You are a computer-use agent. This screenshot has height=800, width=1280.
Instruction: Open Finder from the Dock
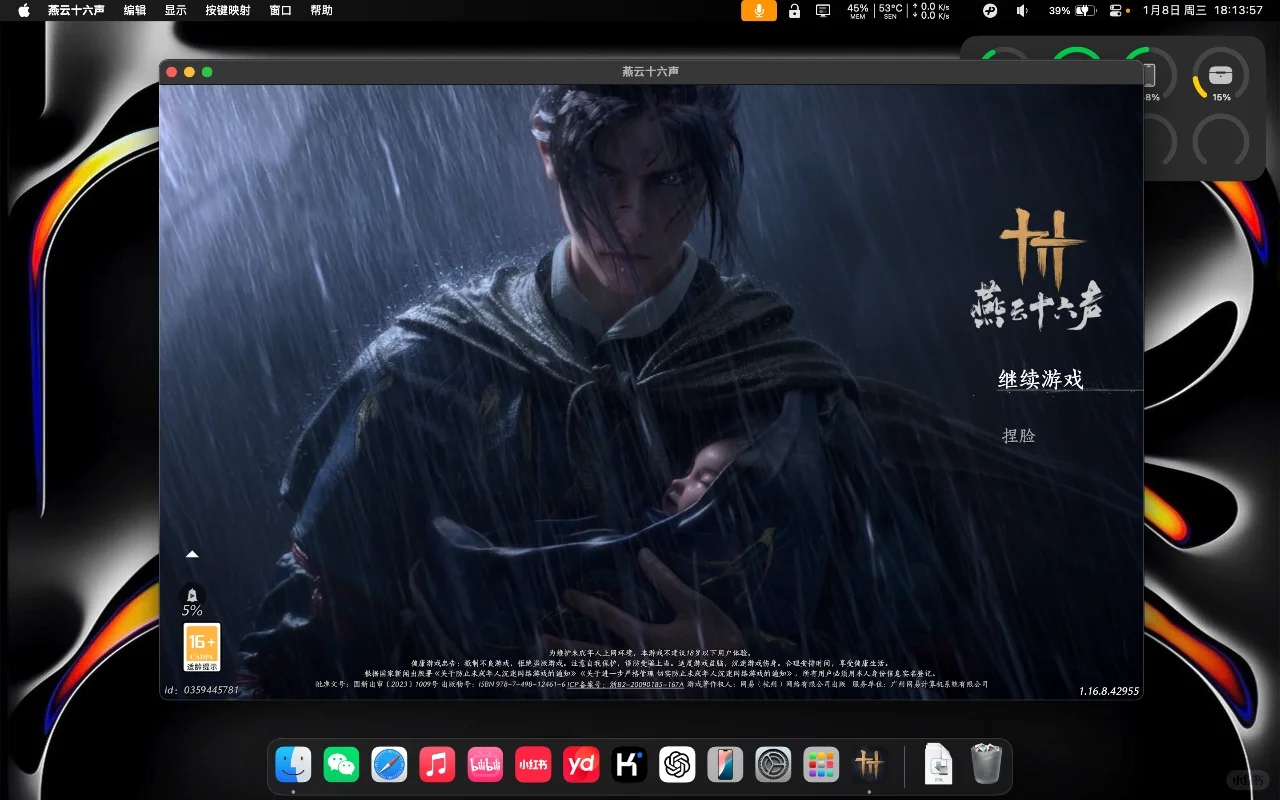[x=293, y=765]
